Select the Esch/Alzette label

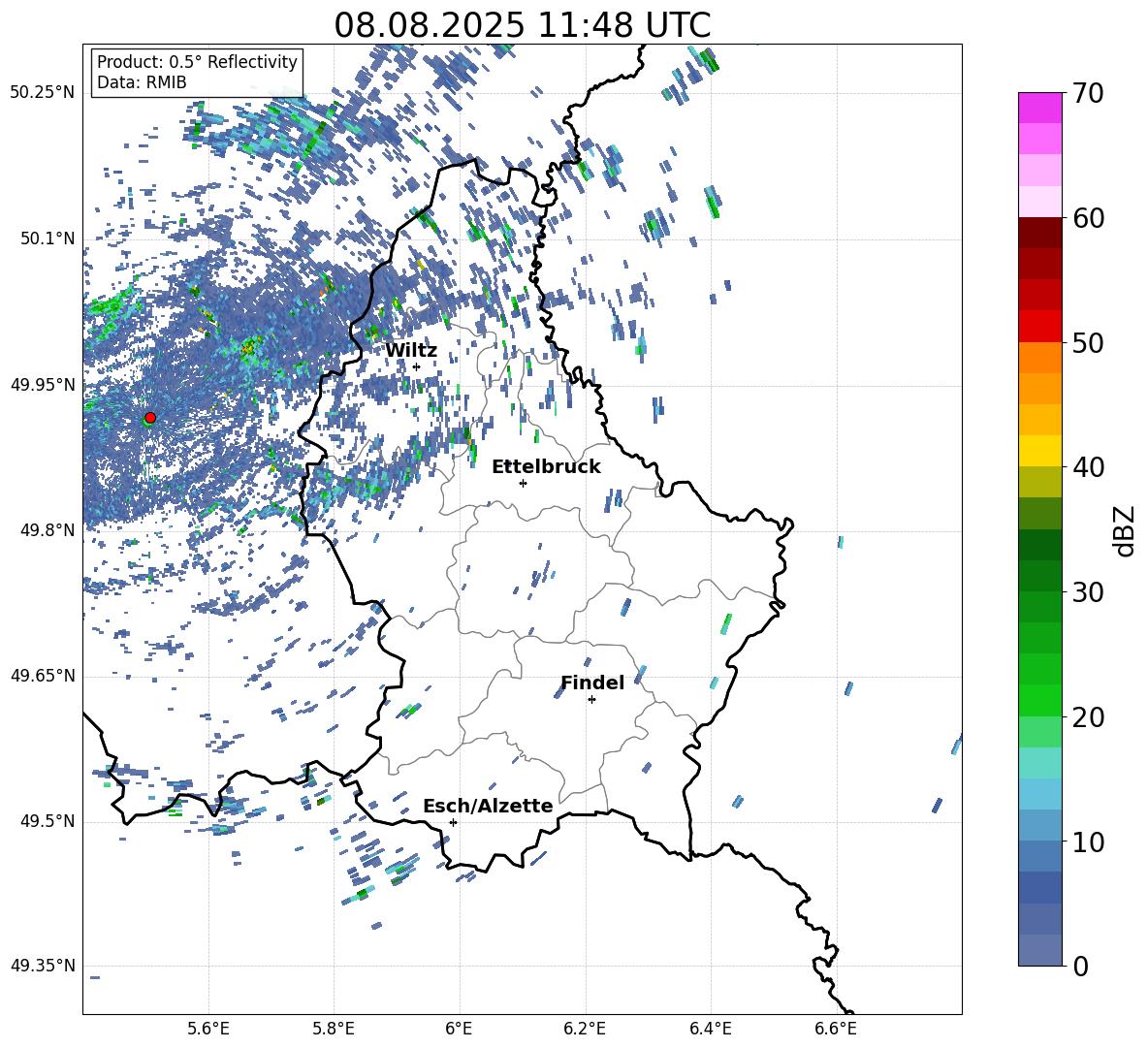[x=489, y=806]
